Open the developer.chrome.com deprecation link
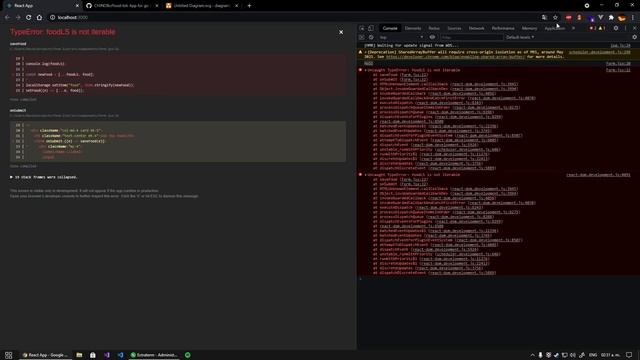Viewport: 640px width, 360px height. pos(456,57)
